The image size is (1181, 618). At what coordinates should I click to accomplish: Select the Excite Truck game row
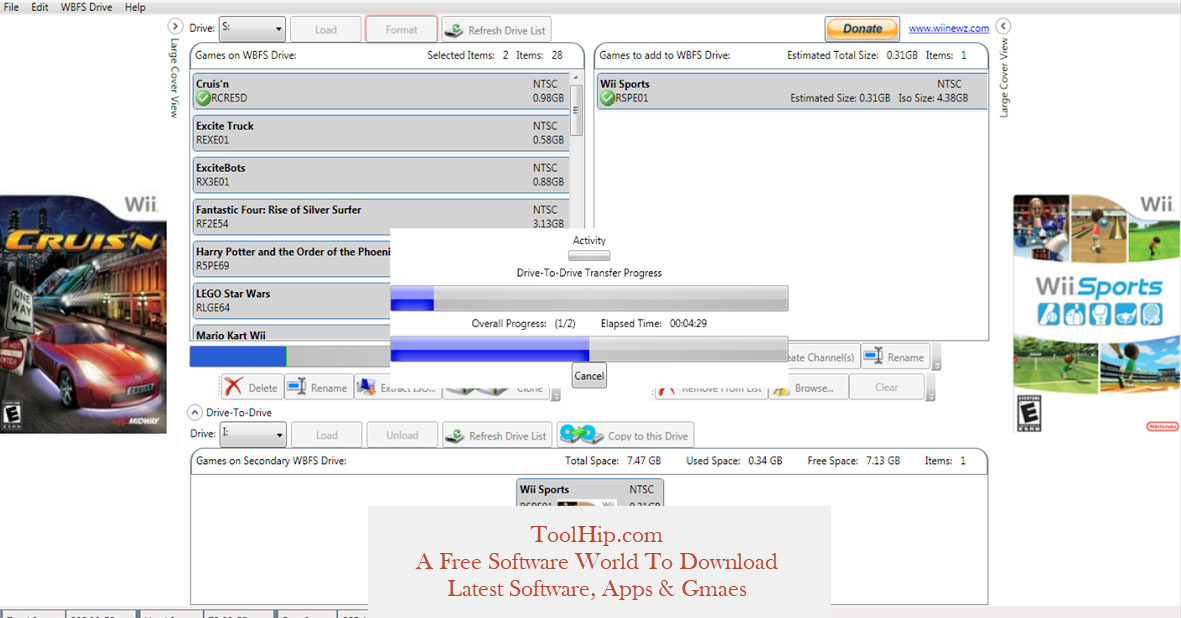click(380, 132)
